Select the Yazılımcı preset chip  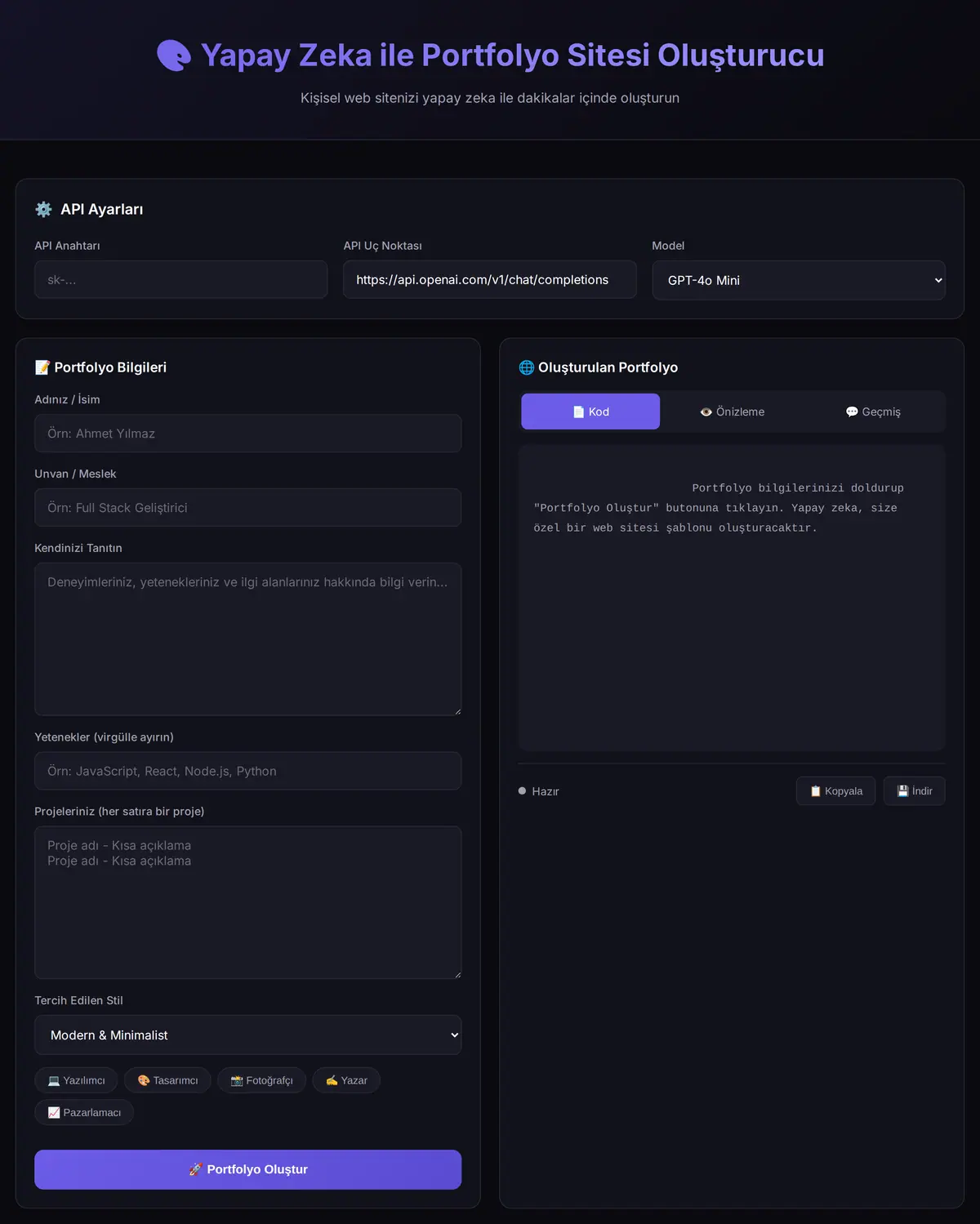[x=76, y=1080]
